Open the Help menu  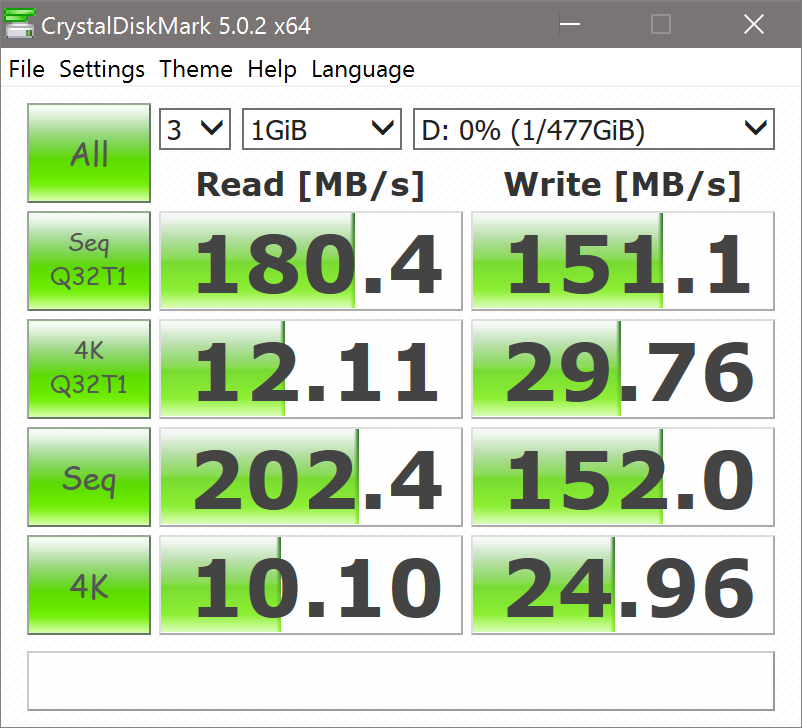(x=272, y=69)
